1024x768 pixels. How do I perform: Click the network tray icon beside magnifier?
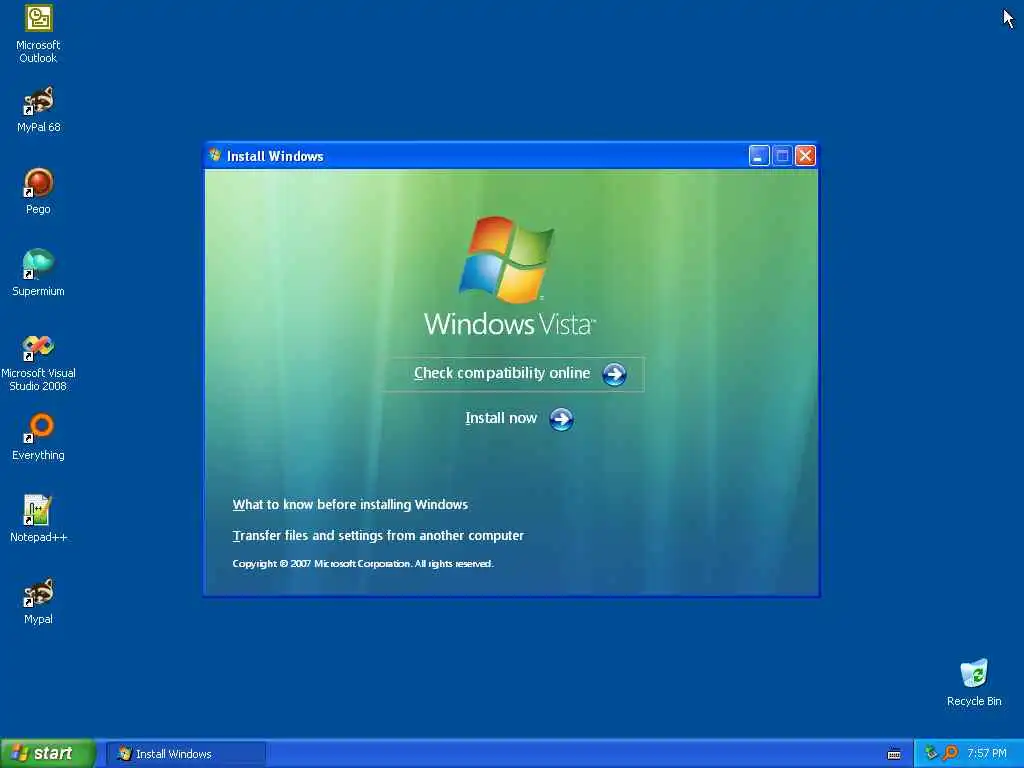[931, 753]
